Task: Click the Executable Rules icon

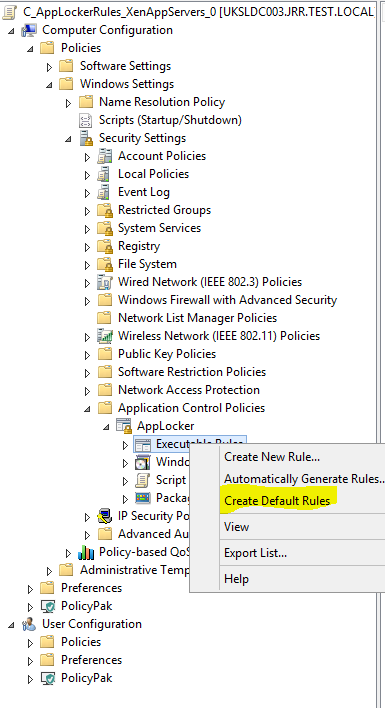Action: pos(143,445)
